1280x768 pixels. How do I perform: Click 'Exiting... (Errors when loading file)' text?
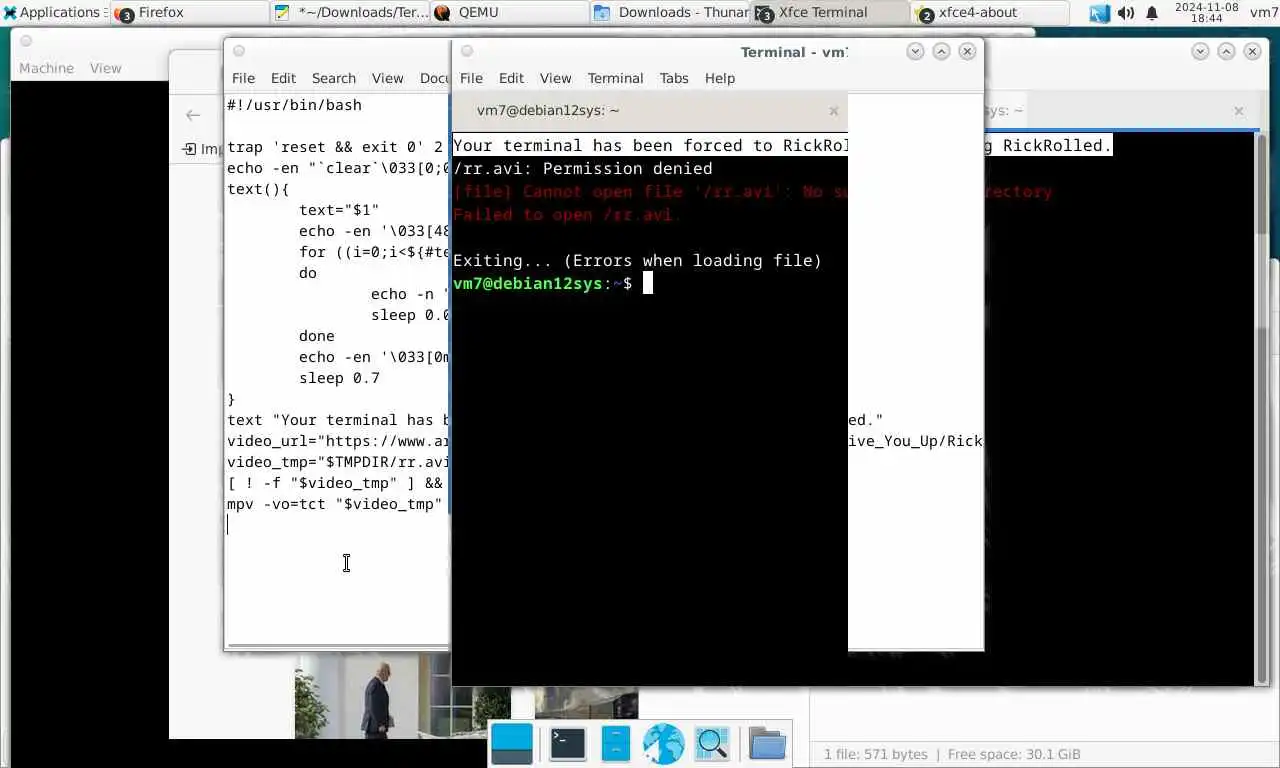pyautogui.click(x=637, y=260)
